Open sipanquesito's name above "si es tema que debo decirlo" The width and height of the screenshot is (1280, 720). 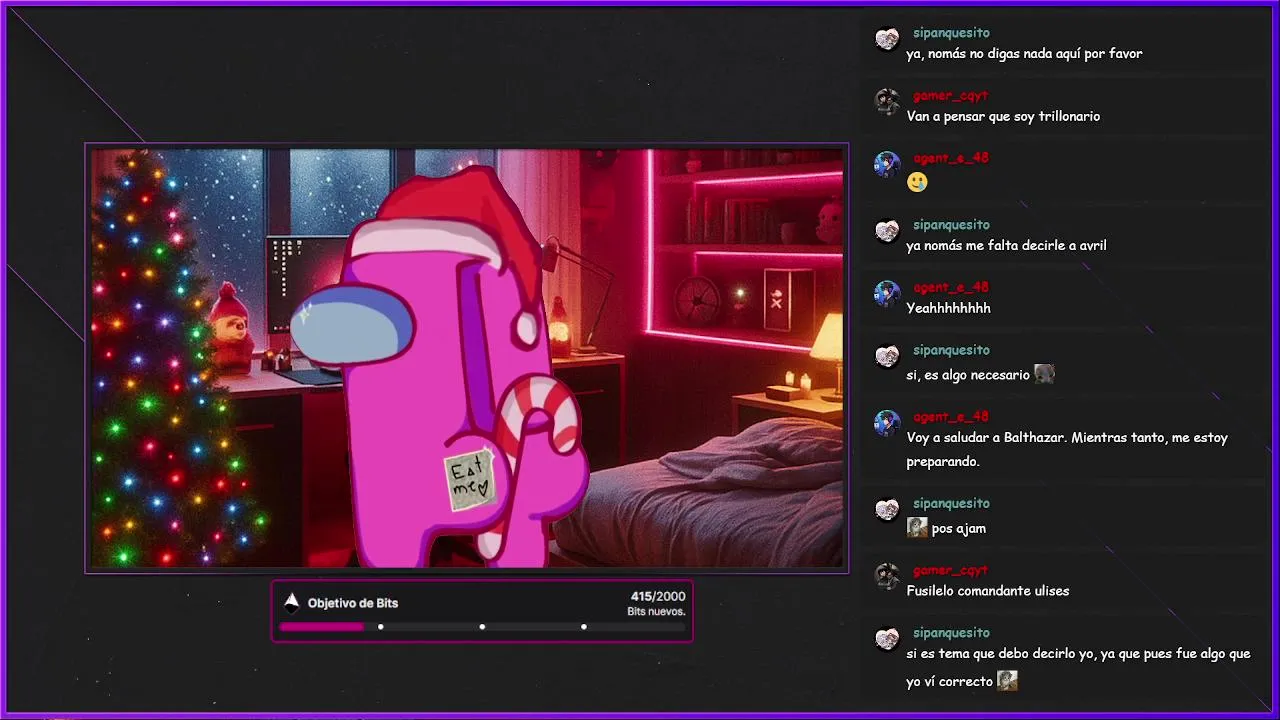[x=951, y=632]
